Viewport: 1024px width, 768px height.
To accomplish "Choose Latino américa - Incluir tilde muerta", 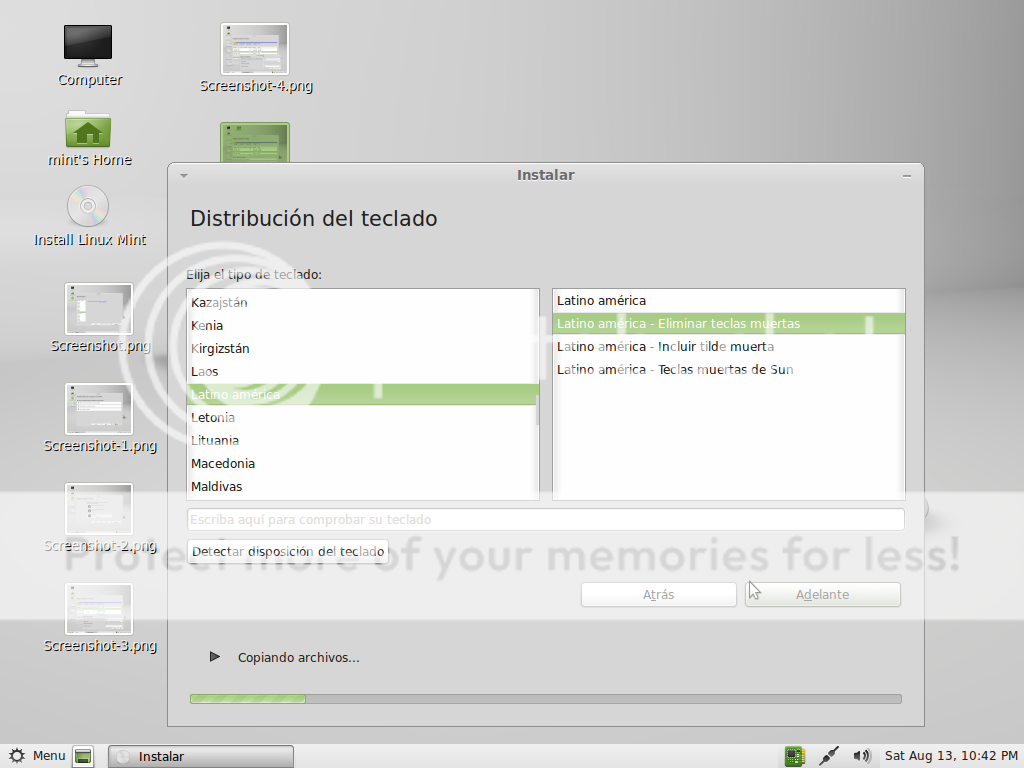I will 665,346.
